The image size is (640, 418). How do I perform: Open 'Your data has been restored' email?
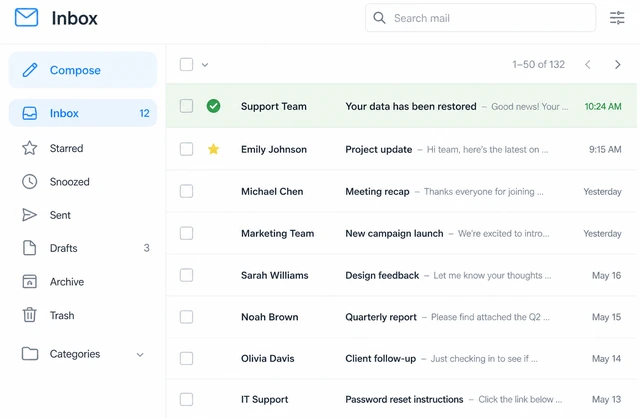click(402, 106)
